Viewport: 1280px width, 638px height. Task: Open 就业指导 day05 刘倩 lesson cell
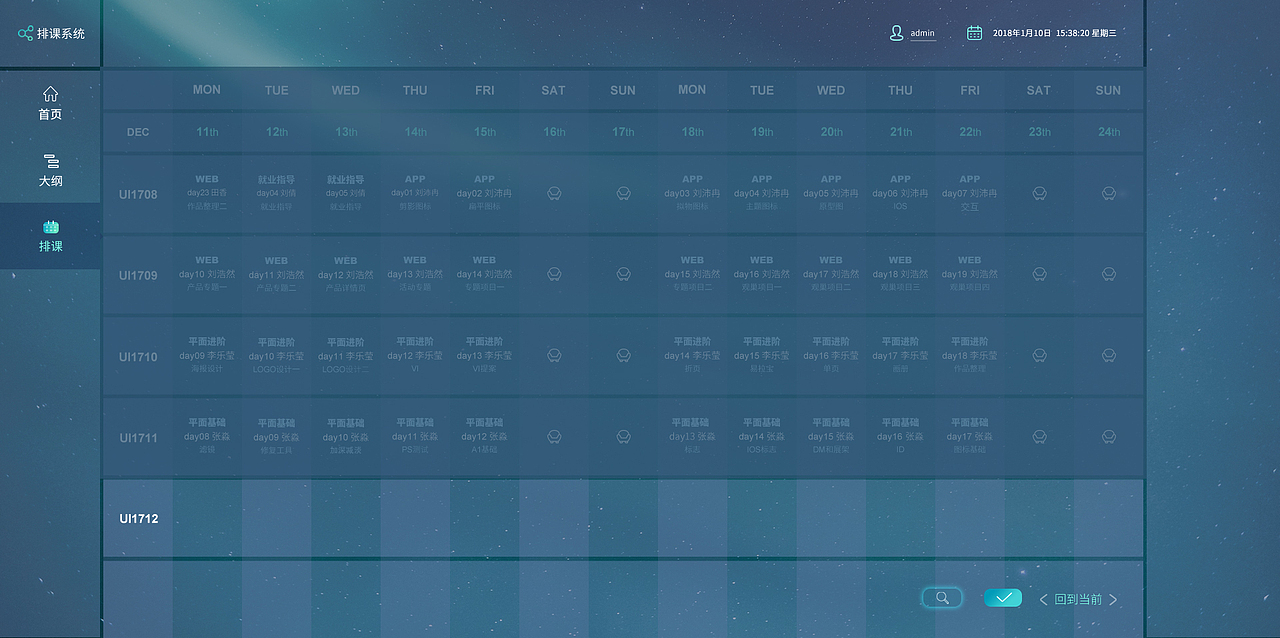pyautogui.click(x=345, y=193)
